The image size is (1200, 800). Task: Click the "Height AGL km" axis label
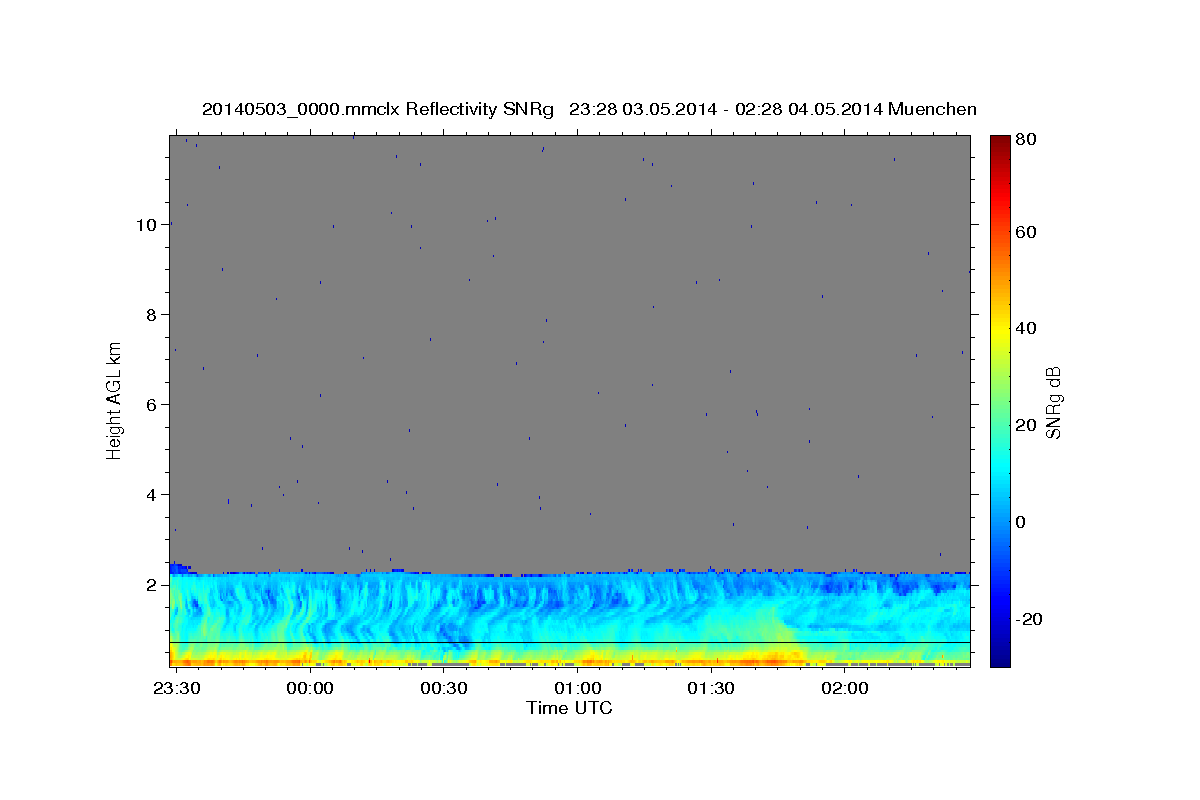(115, 400)
